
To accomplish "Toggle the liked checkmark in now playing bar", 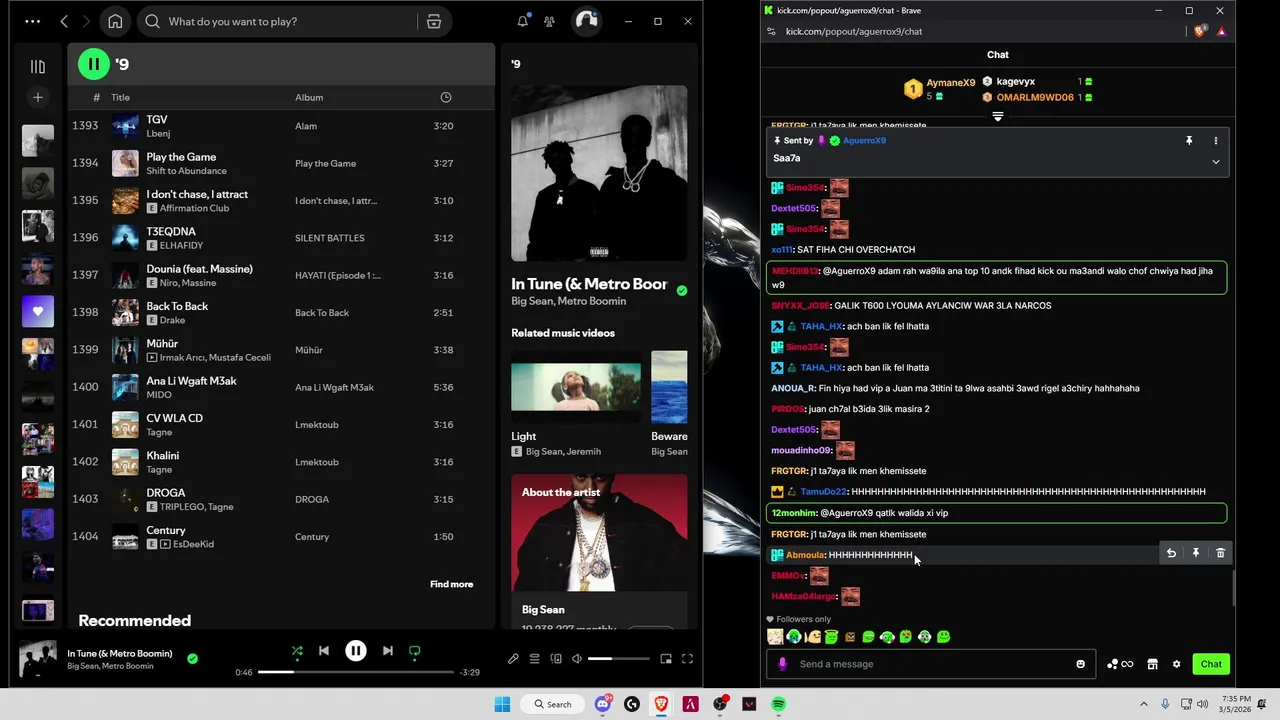I will click(x=192, y=659).
